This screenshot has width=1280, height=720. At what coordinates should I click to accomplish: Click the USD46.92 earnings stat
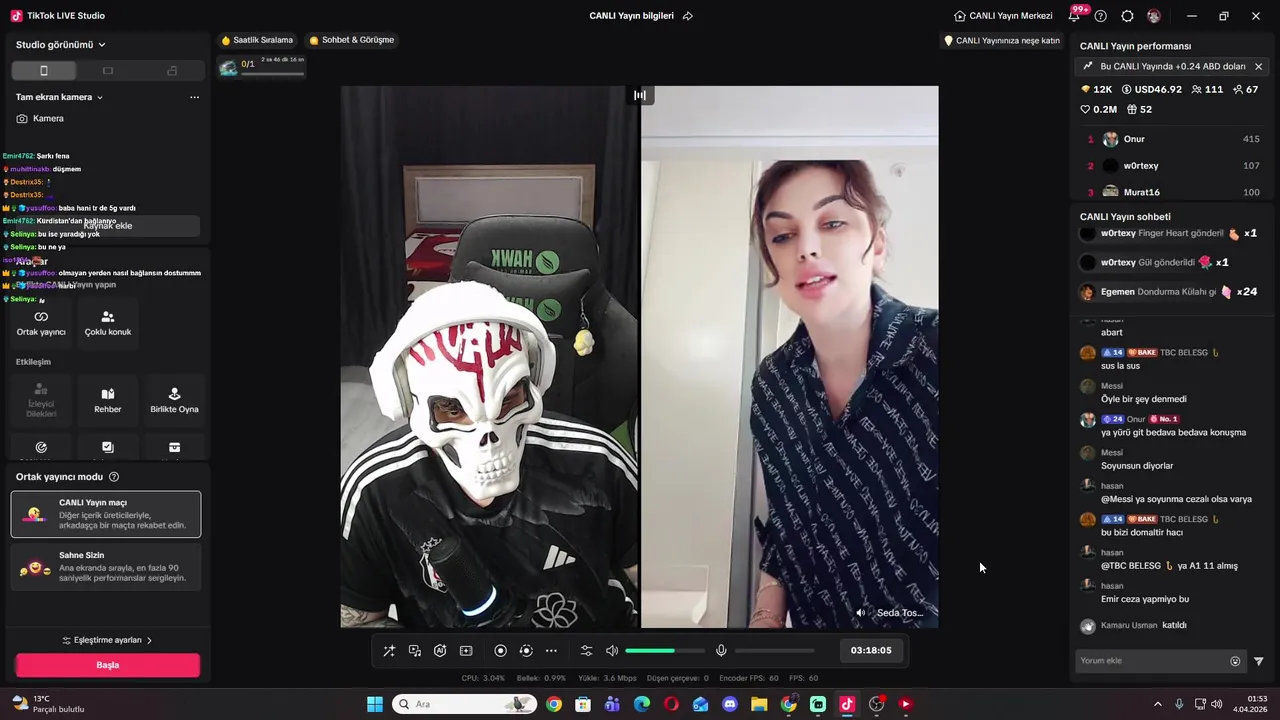pos(1152,90)
